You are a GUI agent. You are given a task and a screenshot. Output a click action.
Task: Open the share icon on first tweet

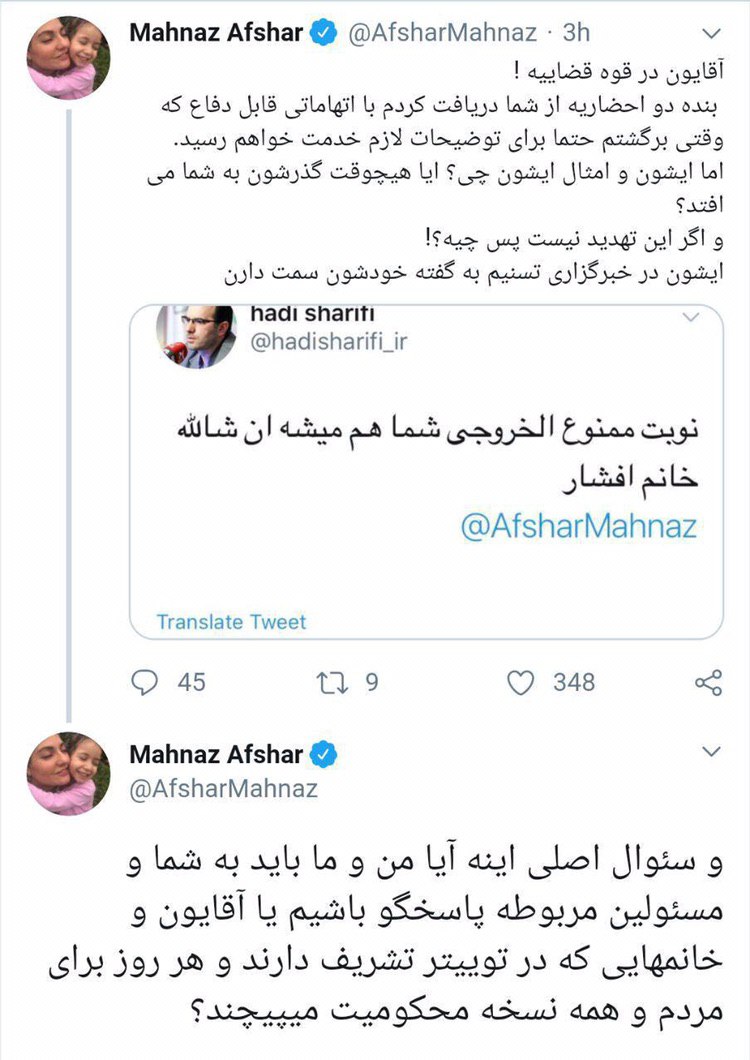pos(707,682)
